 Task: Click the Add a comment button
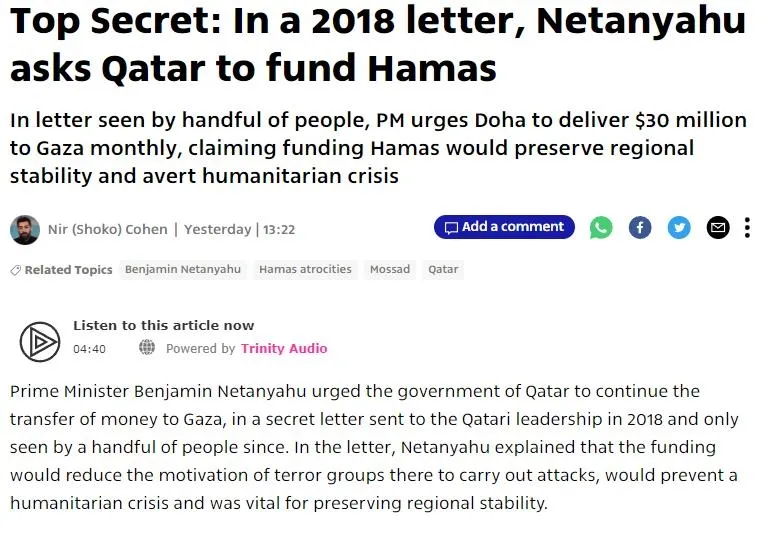click(x=504, y=227)
